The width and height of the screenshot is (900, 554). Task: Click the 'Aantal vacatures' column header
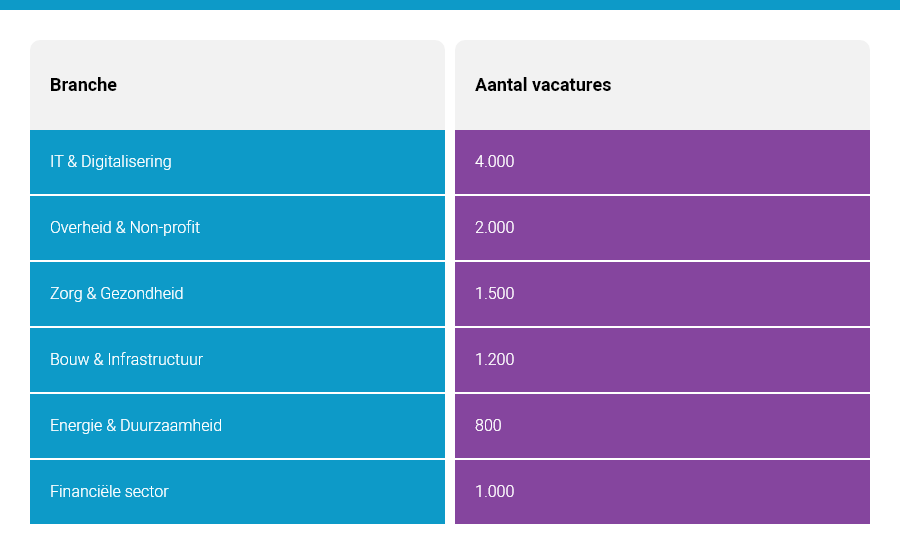point(543,85)
